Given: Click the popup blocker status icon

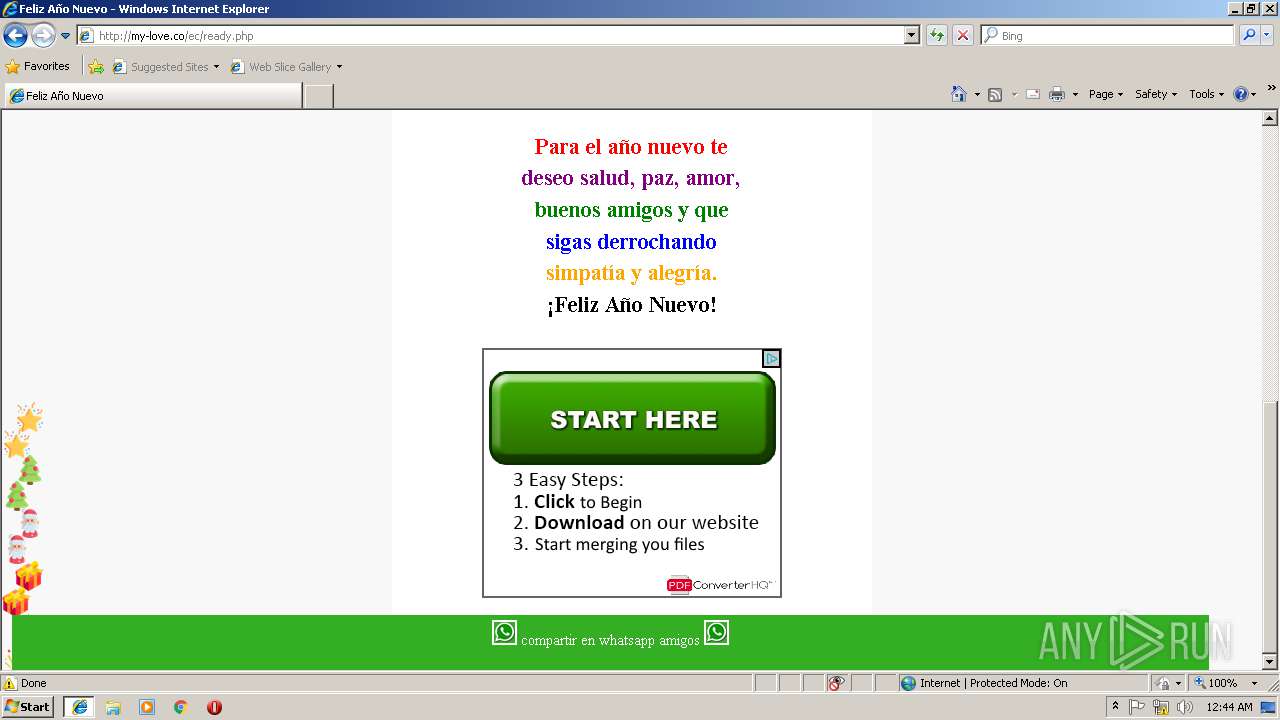Looking at the screenshot, I should click(836, 683).
